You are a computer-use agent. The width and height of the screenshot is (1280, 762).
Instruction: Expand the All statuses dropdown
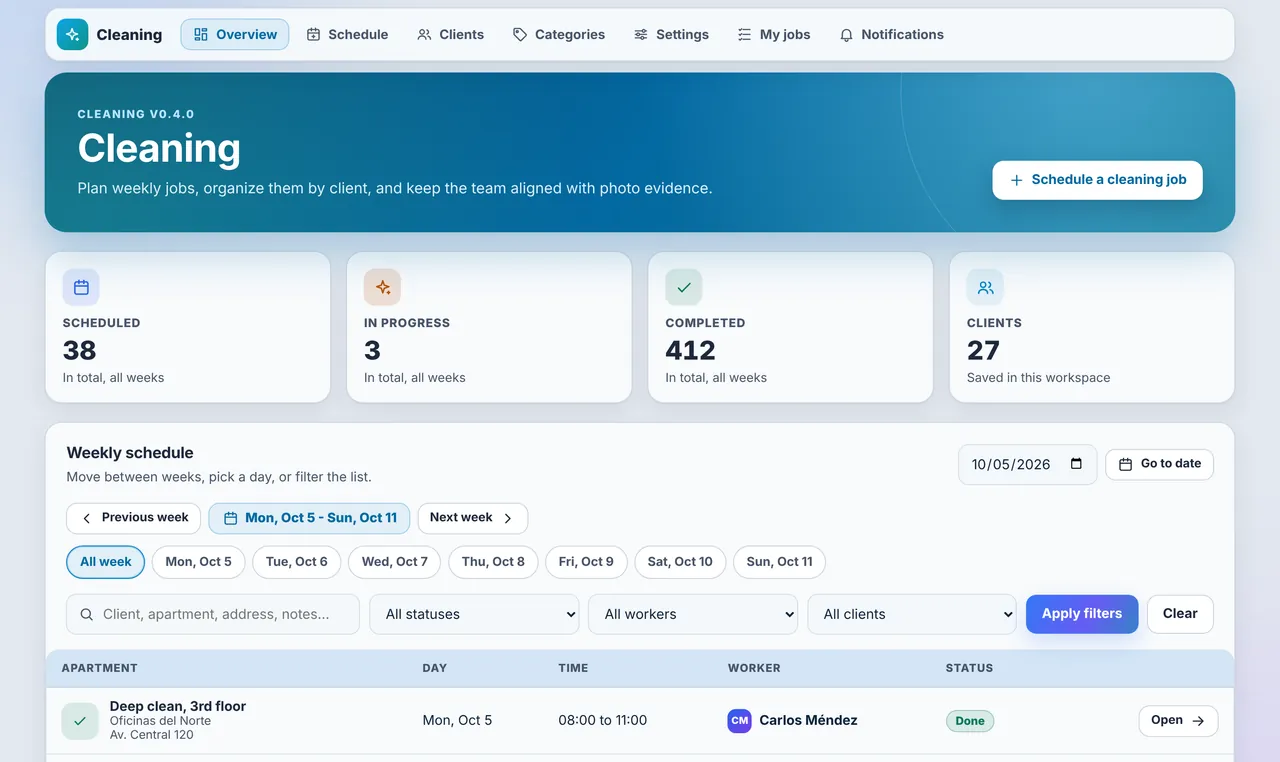(x=475, y=614)
